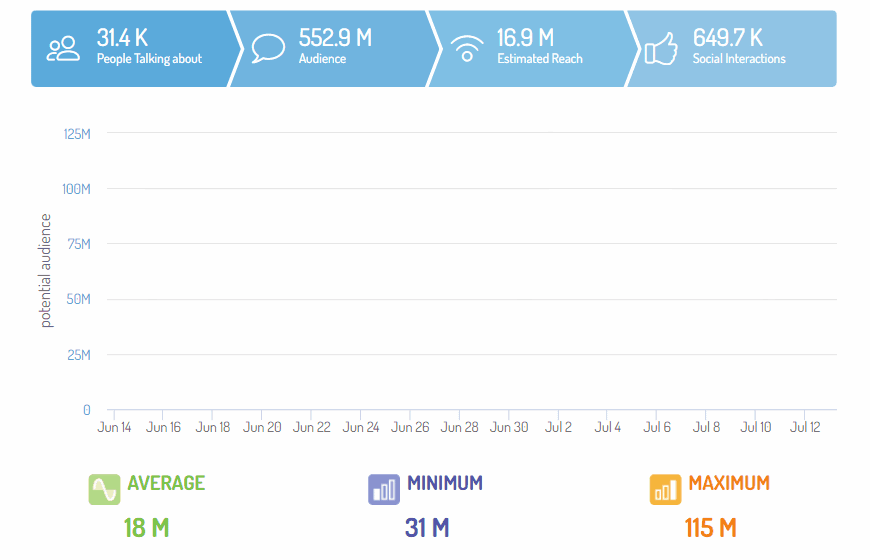The width and height of the screenshot is (870, 560).
Task: Click the People Talking about group icon
Action: pyautogui.click(x=64, y=48)
